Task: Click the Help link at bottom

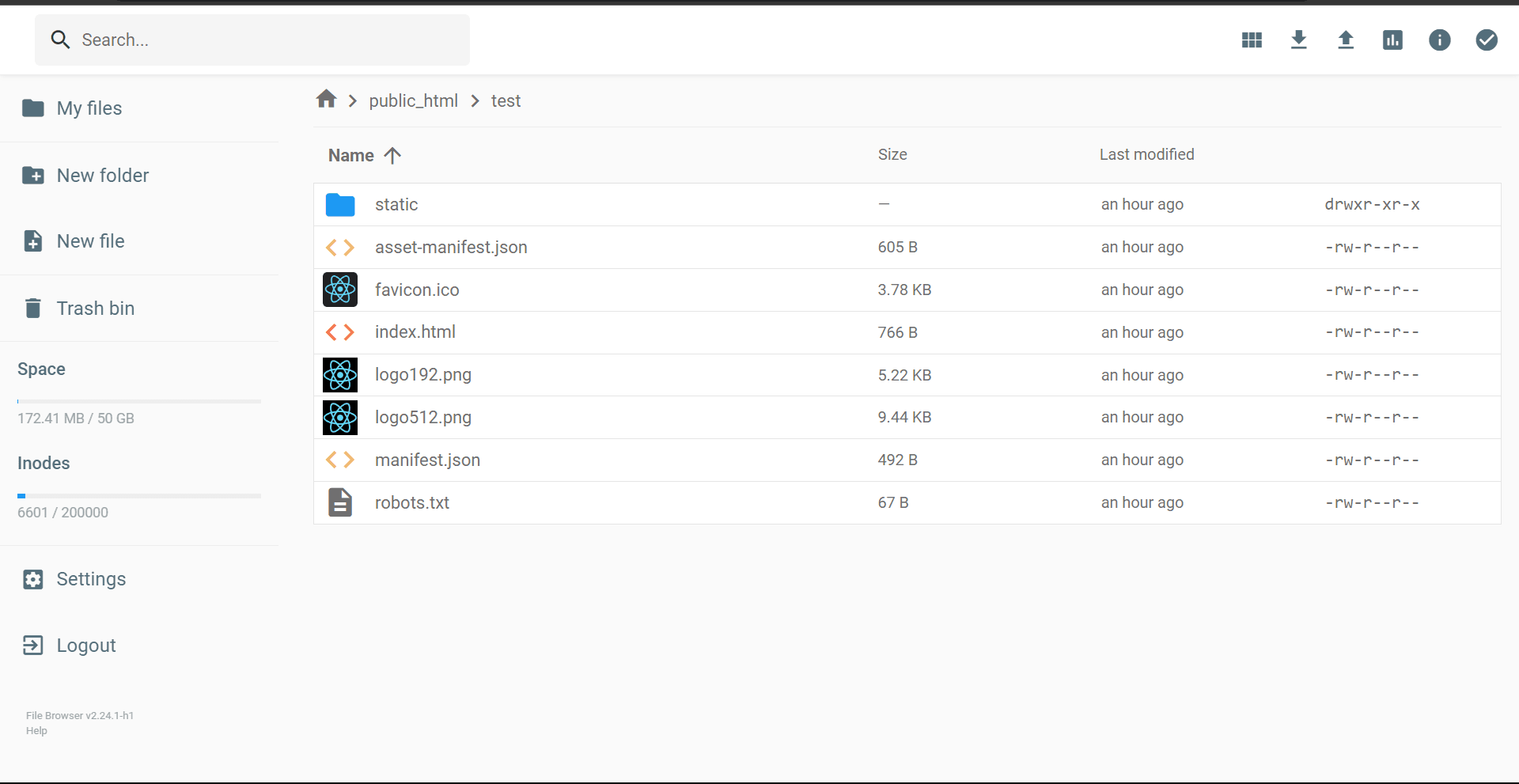Action: (x=36, y=730)
